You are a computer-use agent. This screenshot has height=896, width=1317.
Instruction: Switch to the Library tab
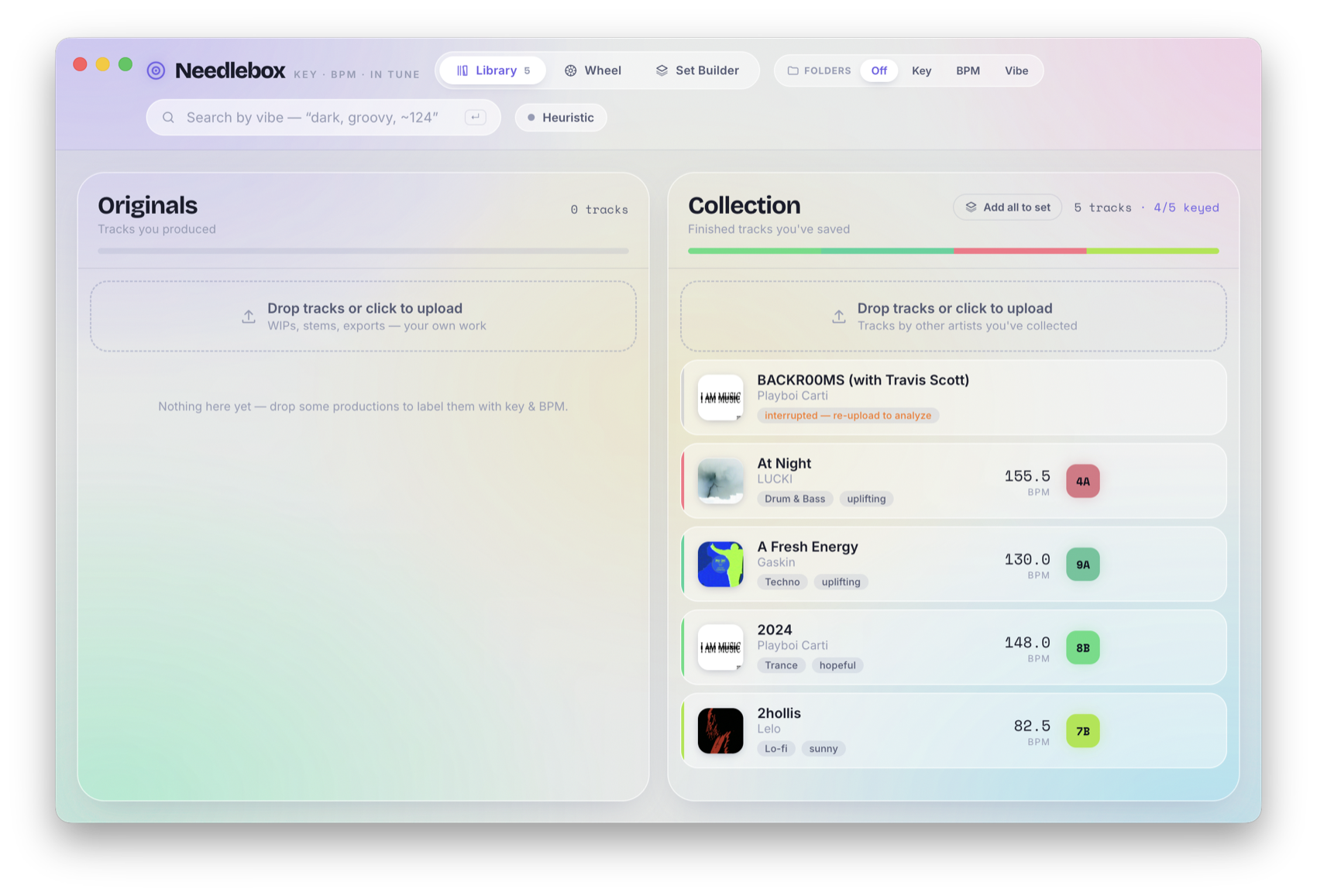493,70
